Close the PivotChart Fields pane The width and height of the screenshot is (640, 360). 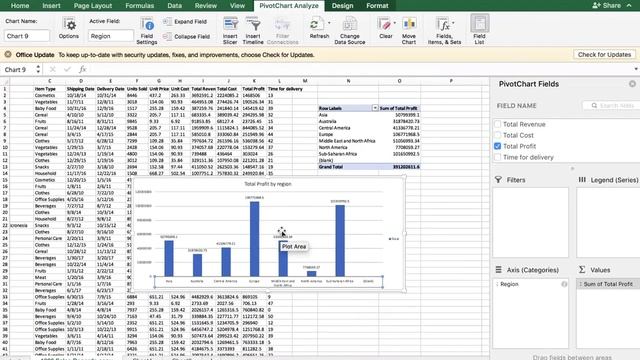click(632, 84)
